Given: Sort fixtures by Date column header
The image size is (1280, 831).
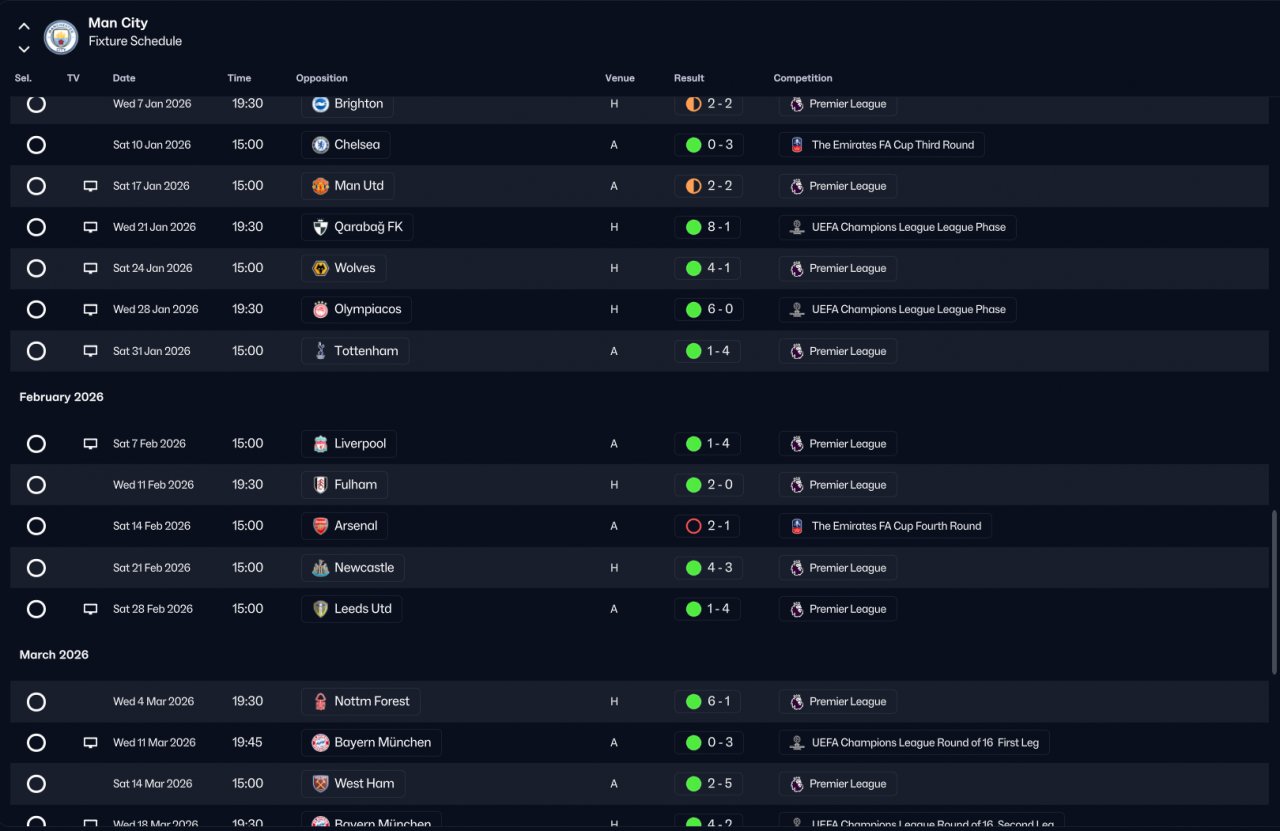Looking at the screenshot, I should 124,78.
